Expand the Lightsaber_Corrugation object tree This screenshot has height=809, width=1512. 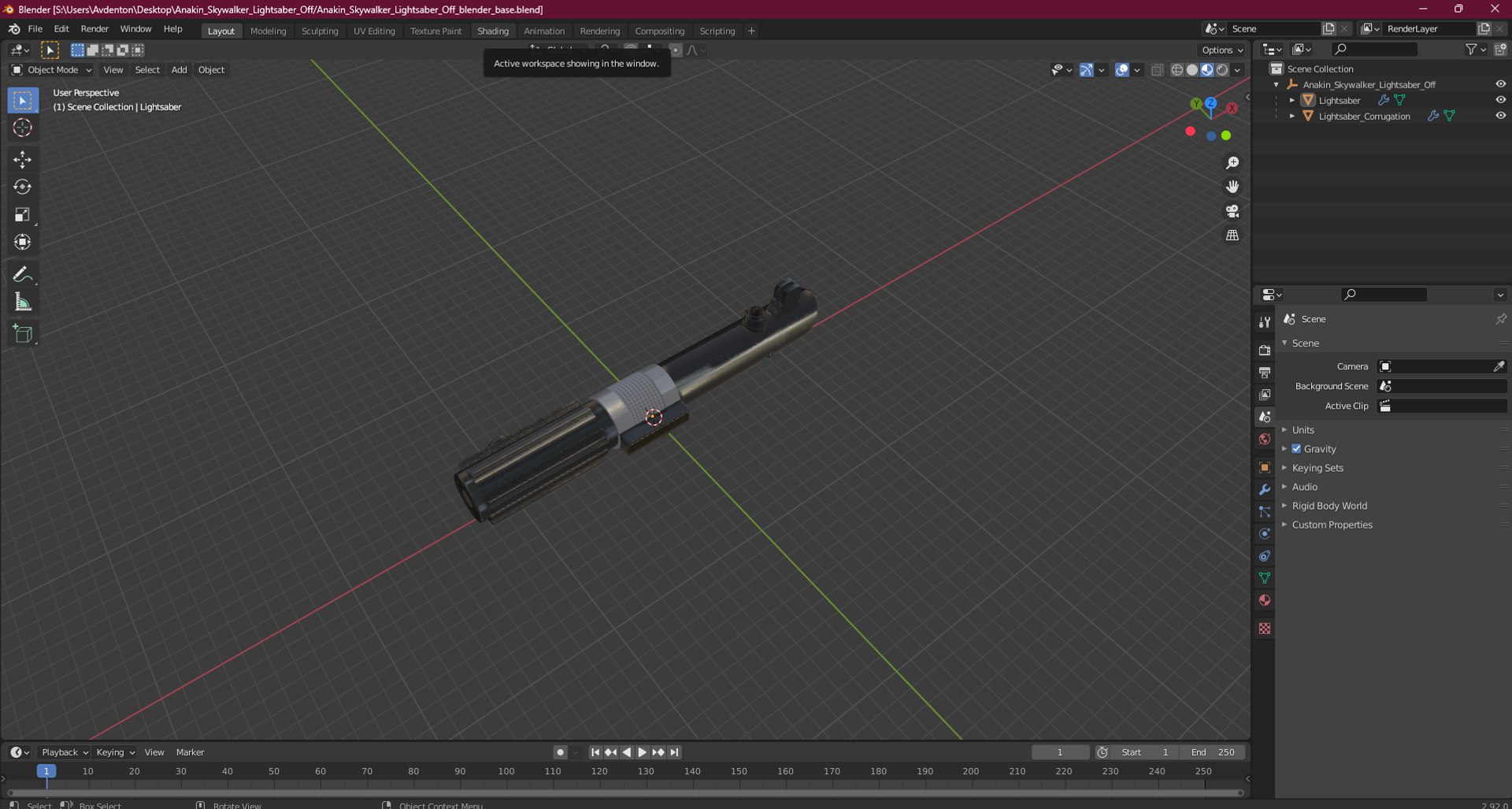(x=1291, y=116)
